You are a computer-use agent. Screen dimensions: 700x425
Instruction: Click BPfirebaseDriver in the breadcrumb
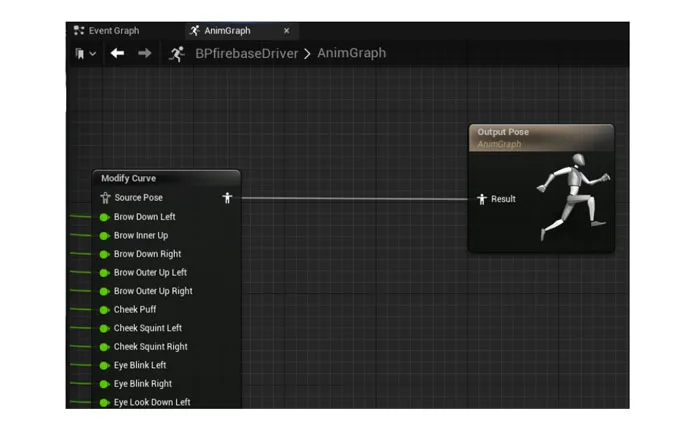pyautogui.click(x=246, y=54)
